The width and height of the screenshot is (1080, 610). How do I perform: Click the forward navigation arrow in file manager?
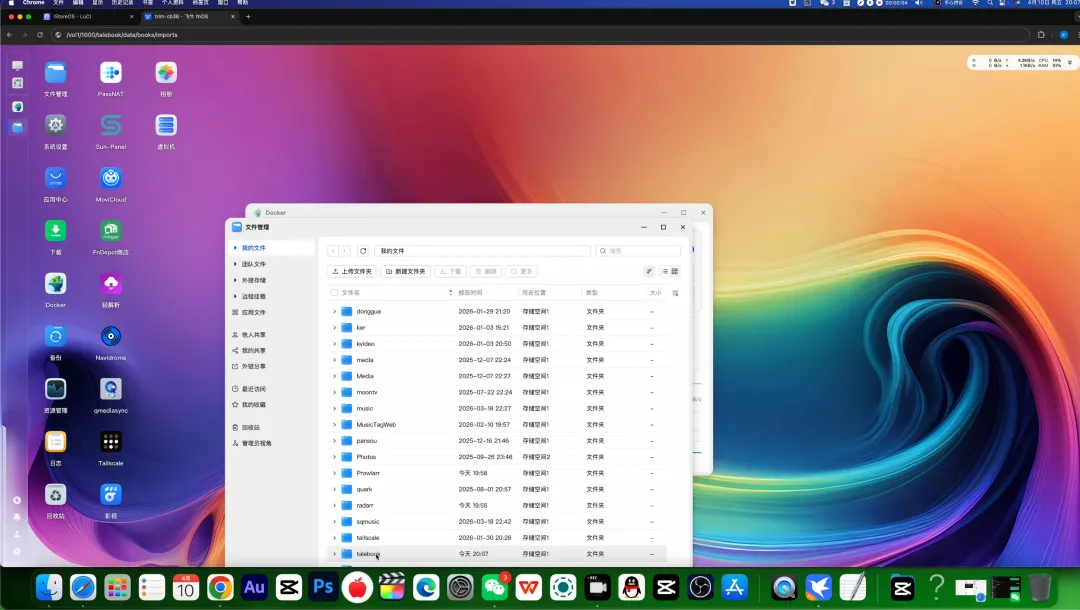(344, 251)
